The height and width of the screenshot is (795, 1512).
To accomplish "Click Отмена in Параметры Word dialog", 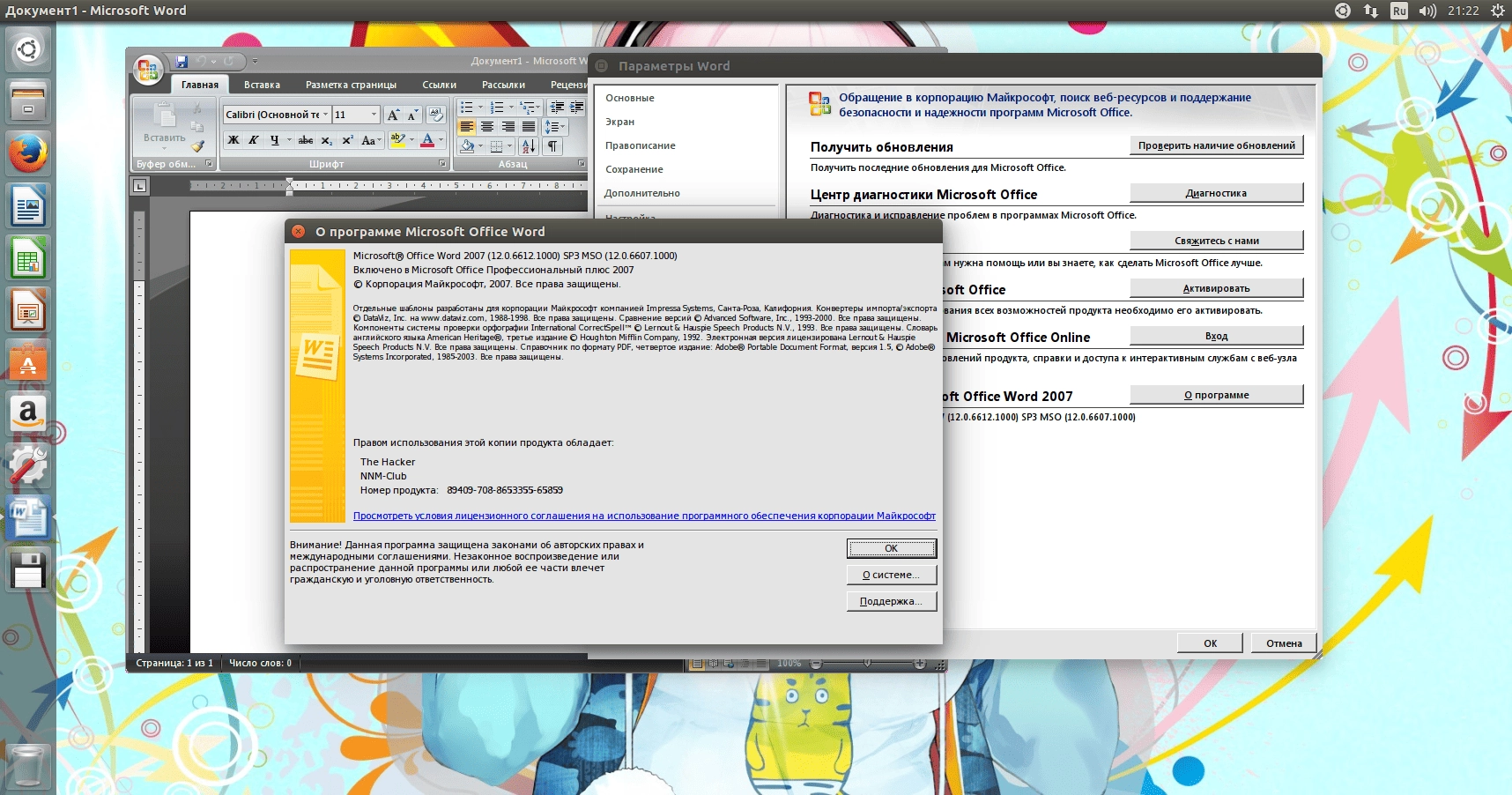I will click(1283, 643).
